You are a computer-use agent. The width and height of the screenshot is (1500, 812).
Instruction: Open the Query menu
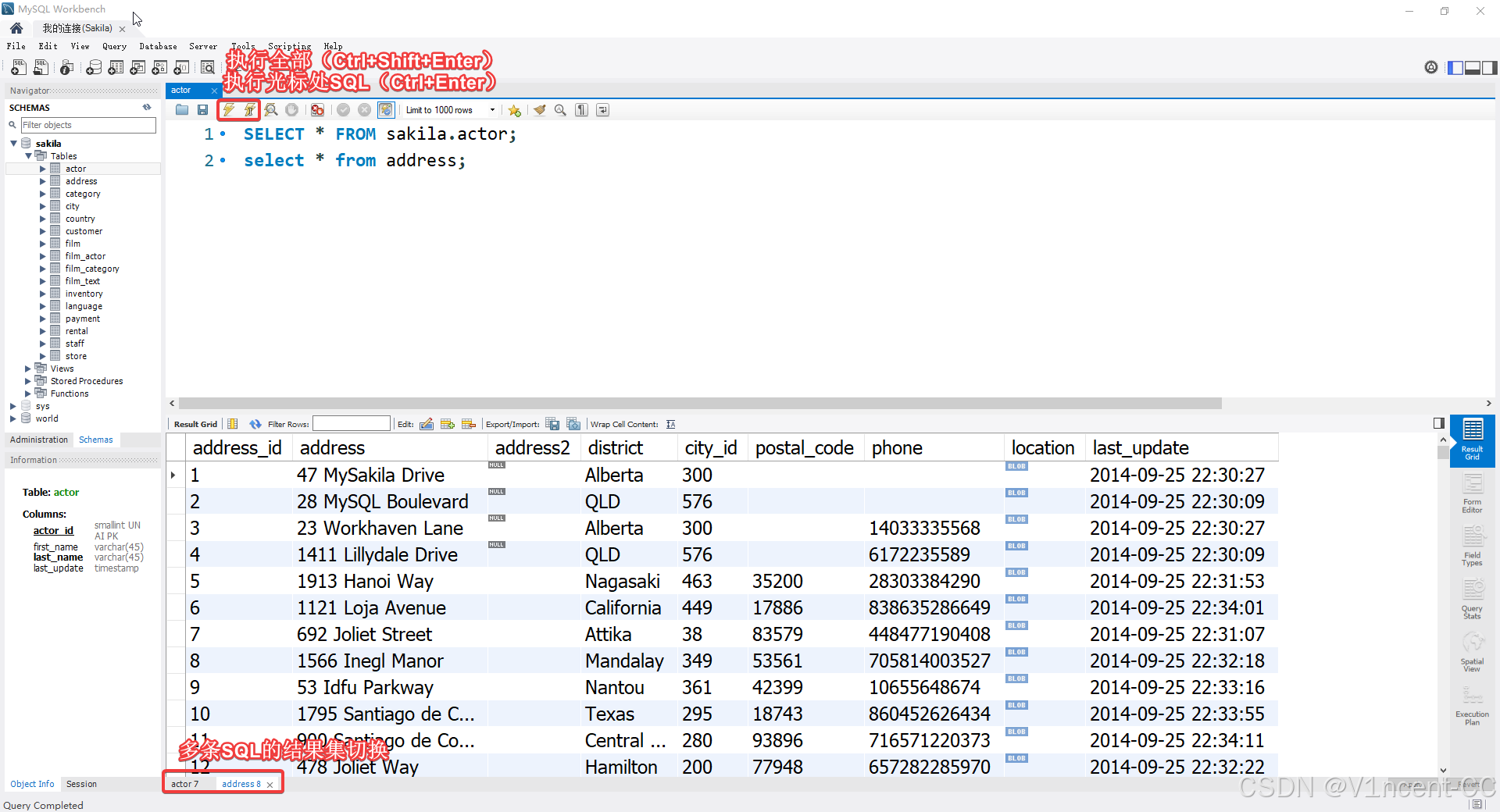pos(114,47)
